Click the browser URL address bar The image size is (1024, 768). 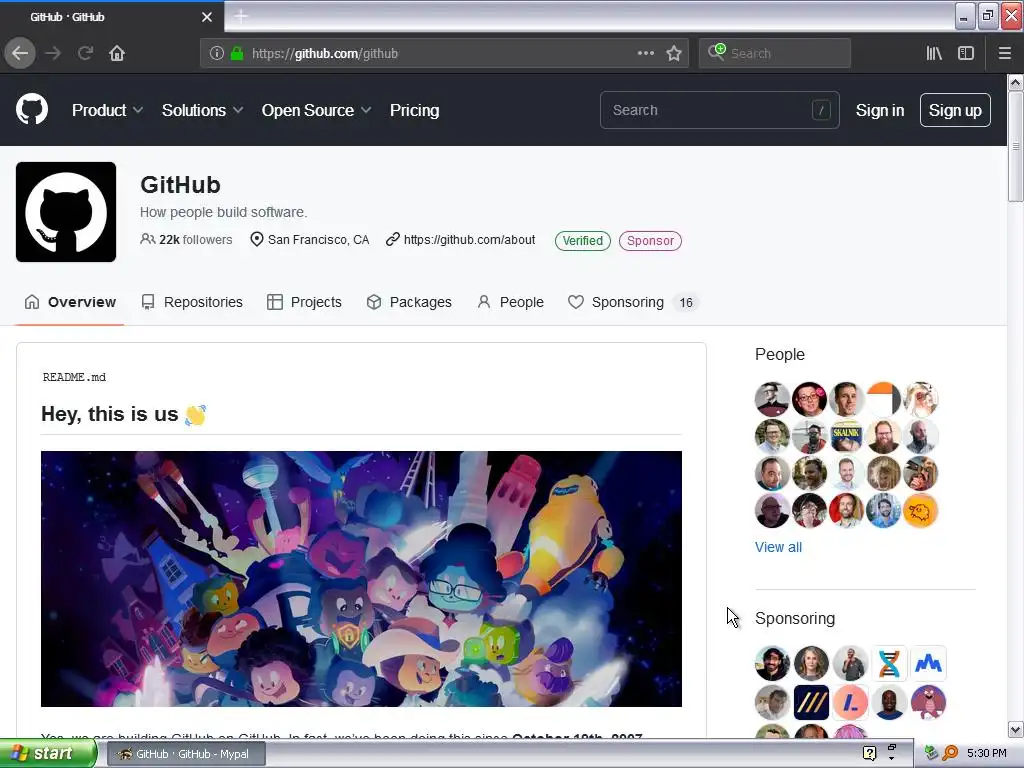pos(444,53)
